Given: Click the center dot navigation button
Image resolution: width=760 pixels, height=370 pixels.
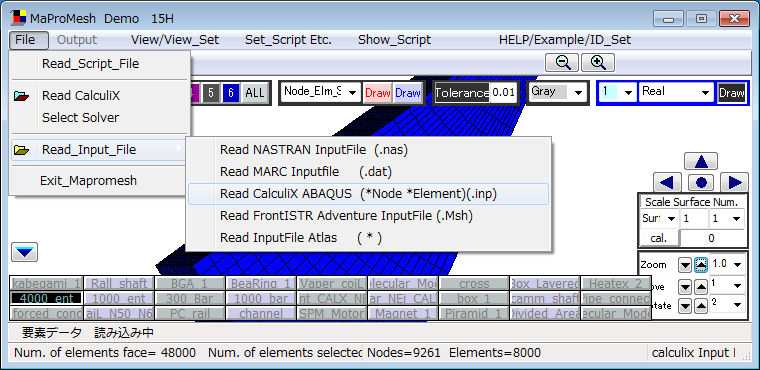Looking at the screenshot, I should (x=701, y=182).
